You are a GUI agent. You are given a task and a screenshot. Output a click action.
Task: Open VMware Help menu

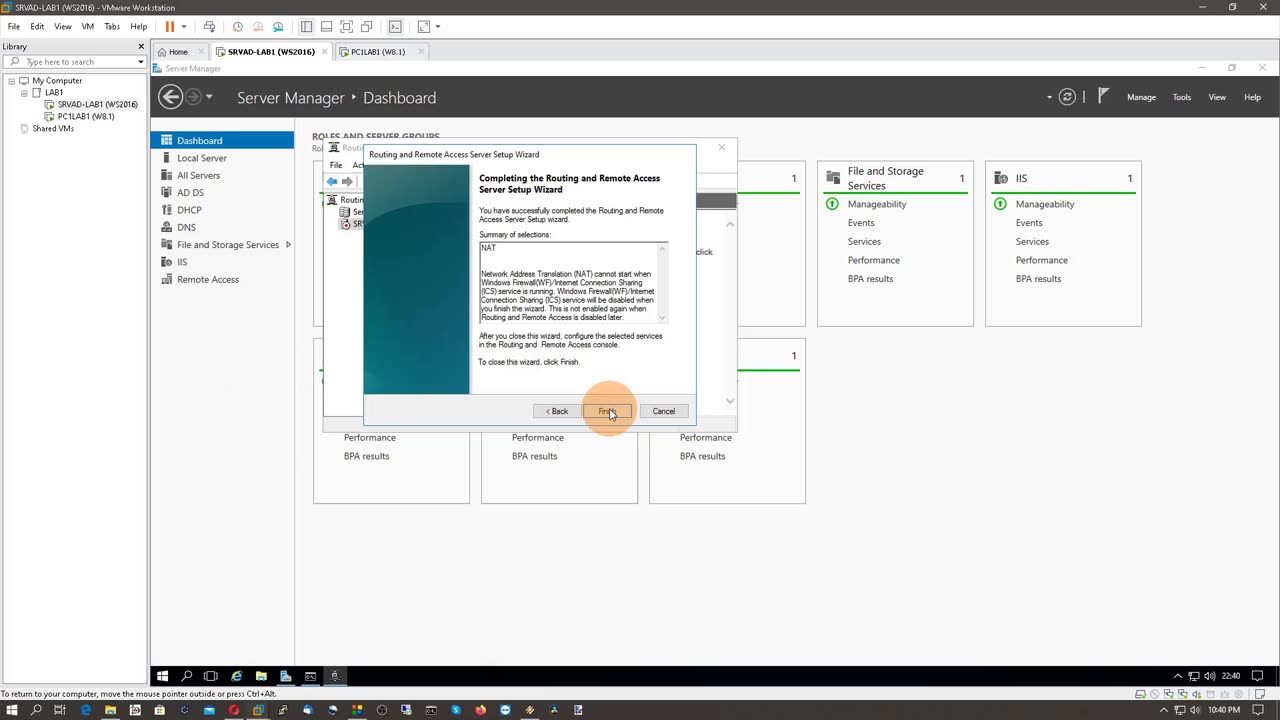click(x=138, y=27)
